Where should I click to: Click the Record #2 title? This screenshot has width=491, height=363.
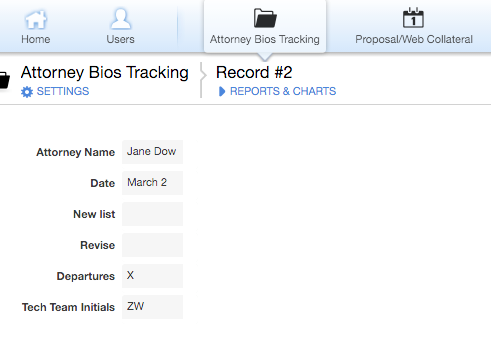[254, 72]
